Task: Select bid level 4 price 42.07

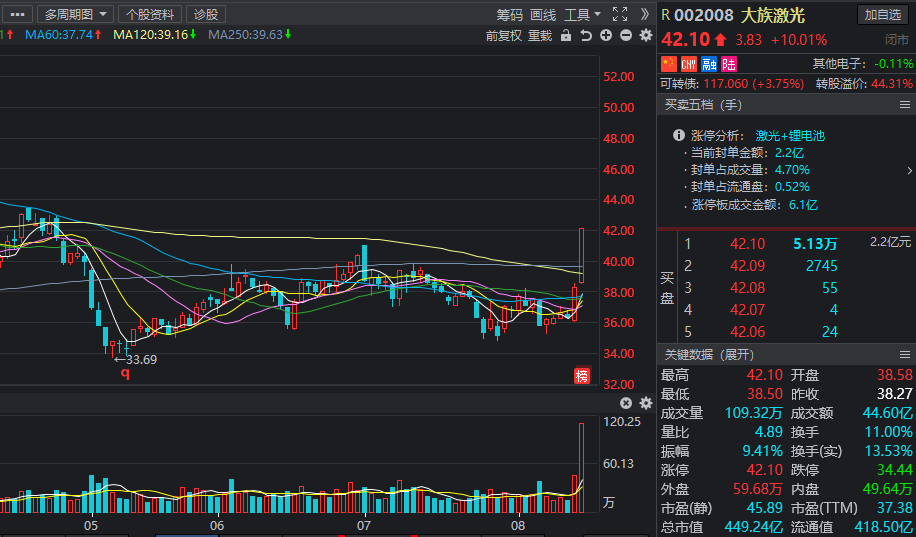Action: [x=747, y=310]
